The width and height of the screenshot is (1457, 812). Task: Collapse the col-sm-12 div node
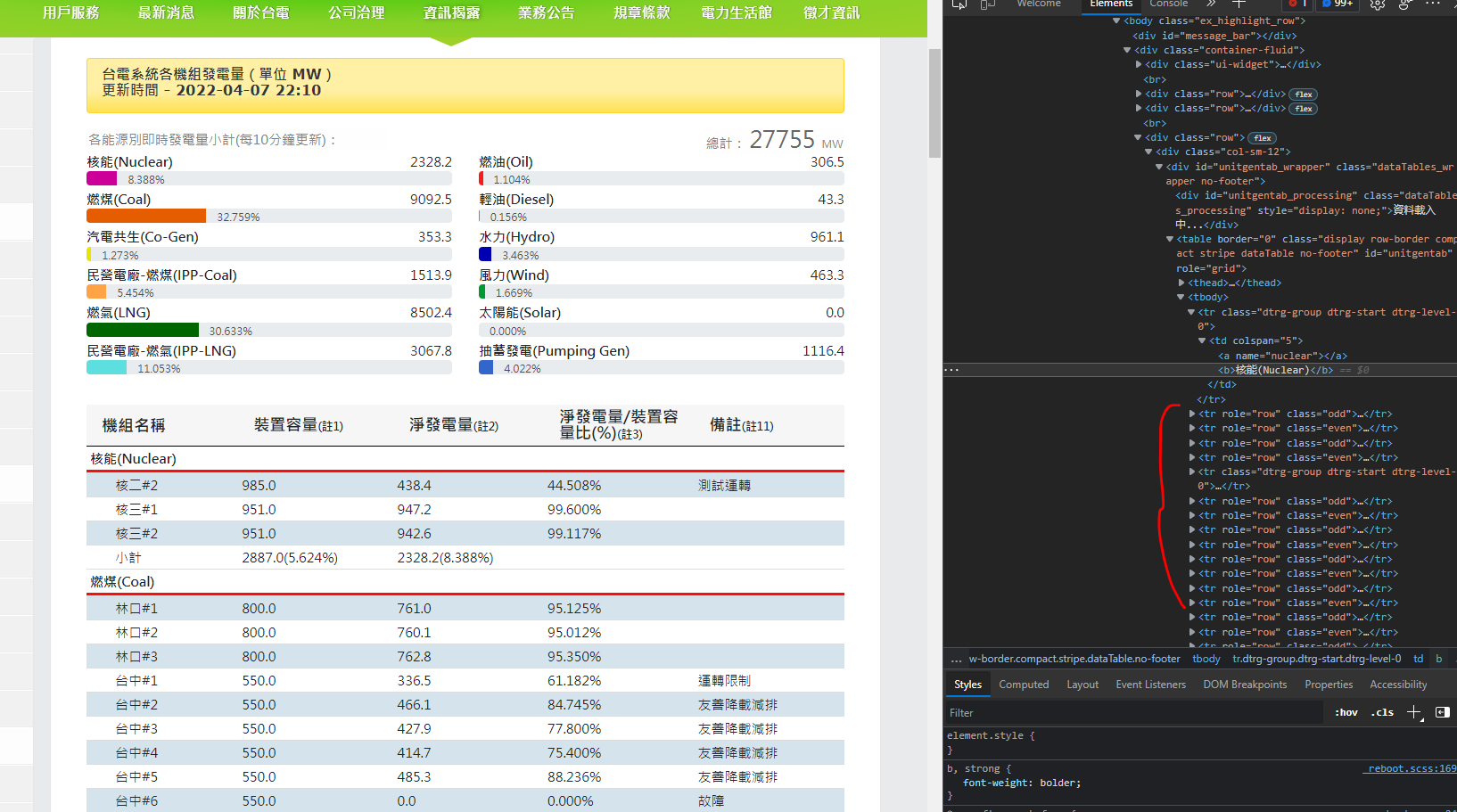point(1148,152)
